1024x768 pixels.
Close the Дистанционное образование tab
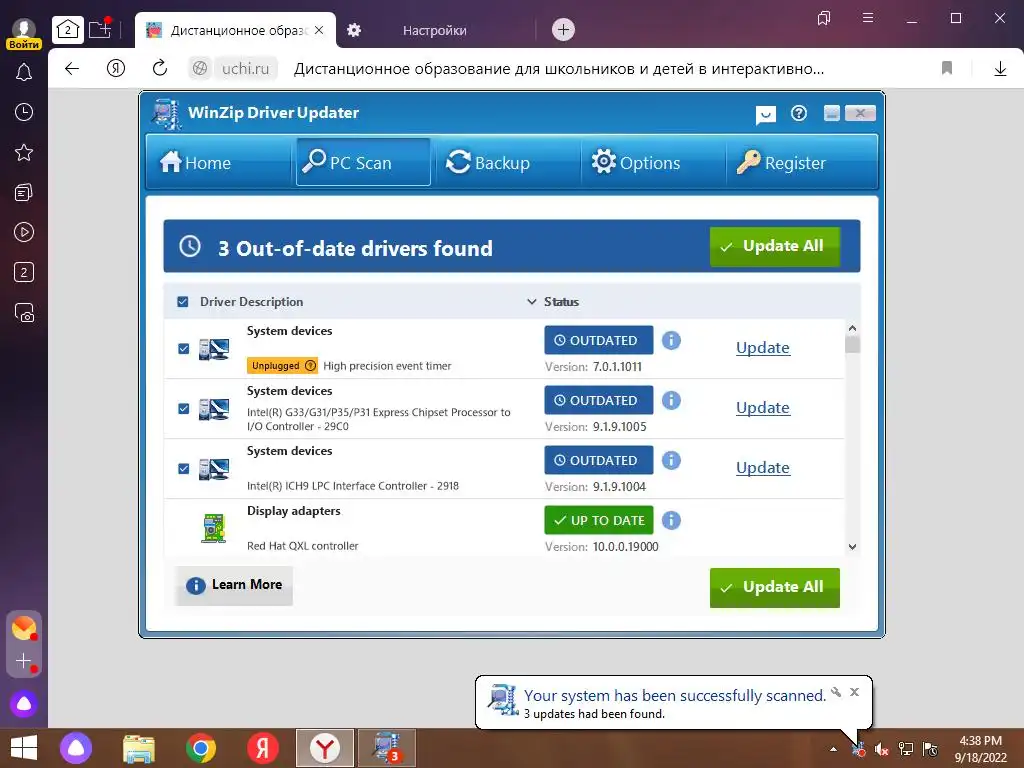(319, 30)
